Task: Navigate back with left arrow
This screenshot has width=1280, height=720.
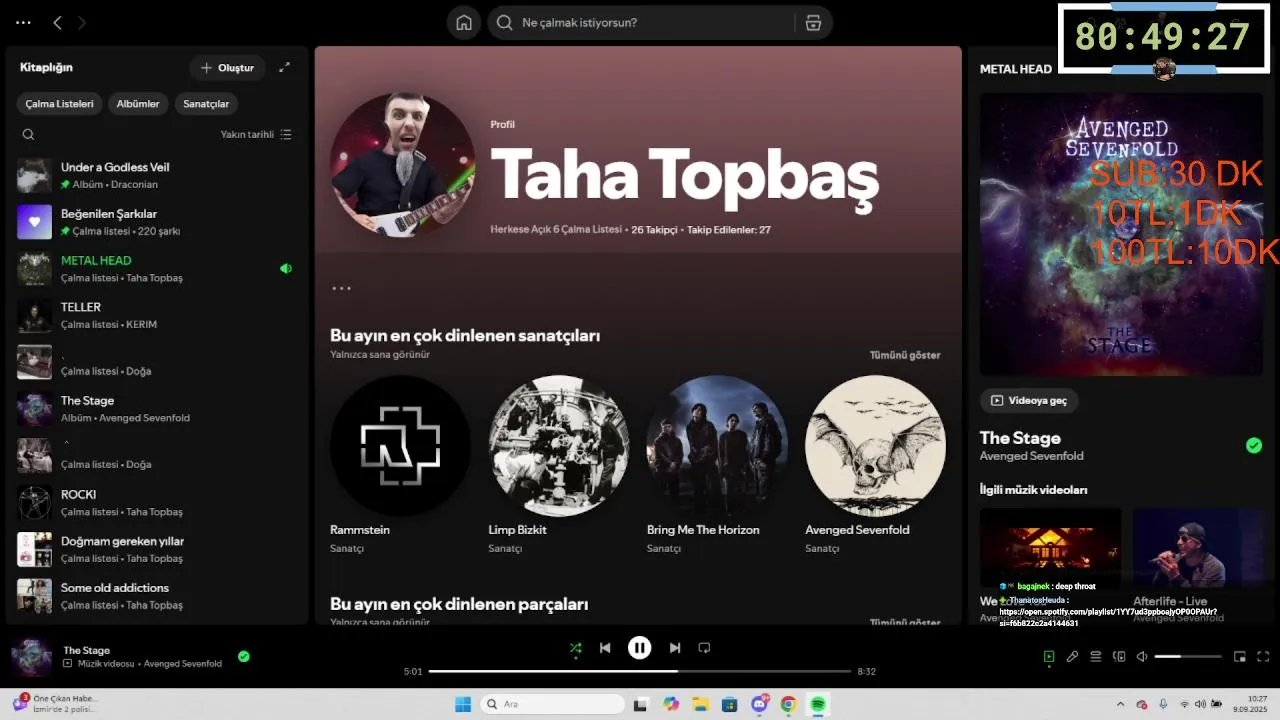Action: coord(57,22)
